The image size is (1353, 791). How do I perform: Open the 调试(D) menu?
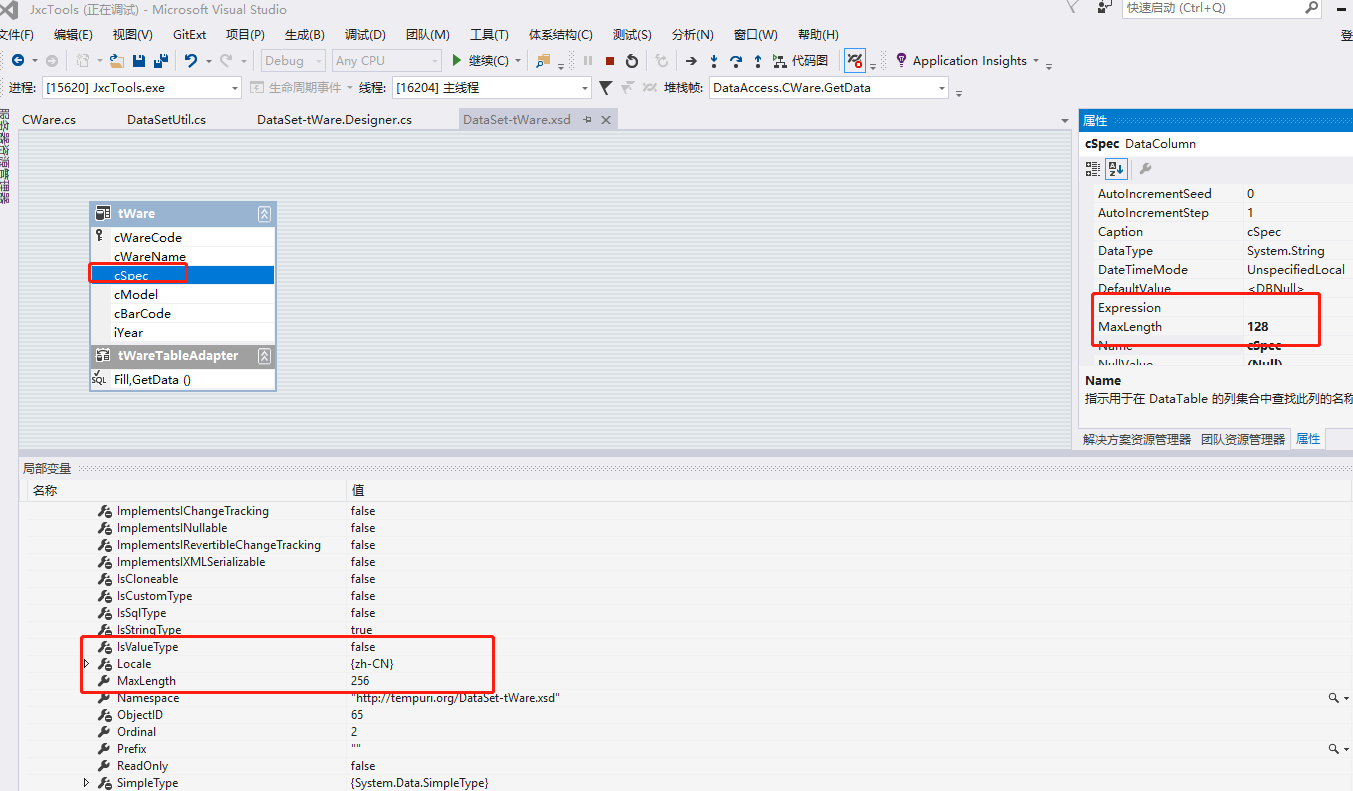point(365,35)
